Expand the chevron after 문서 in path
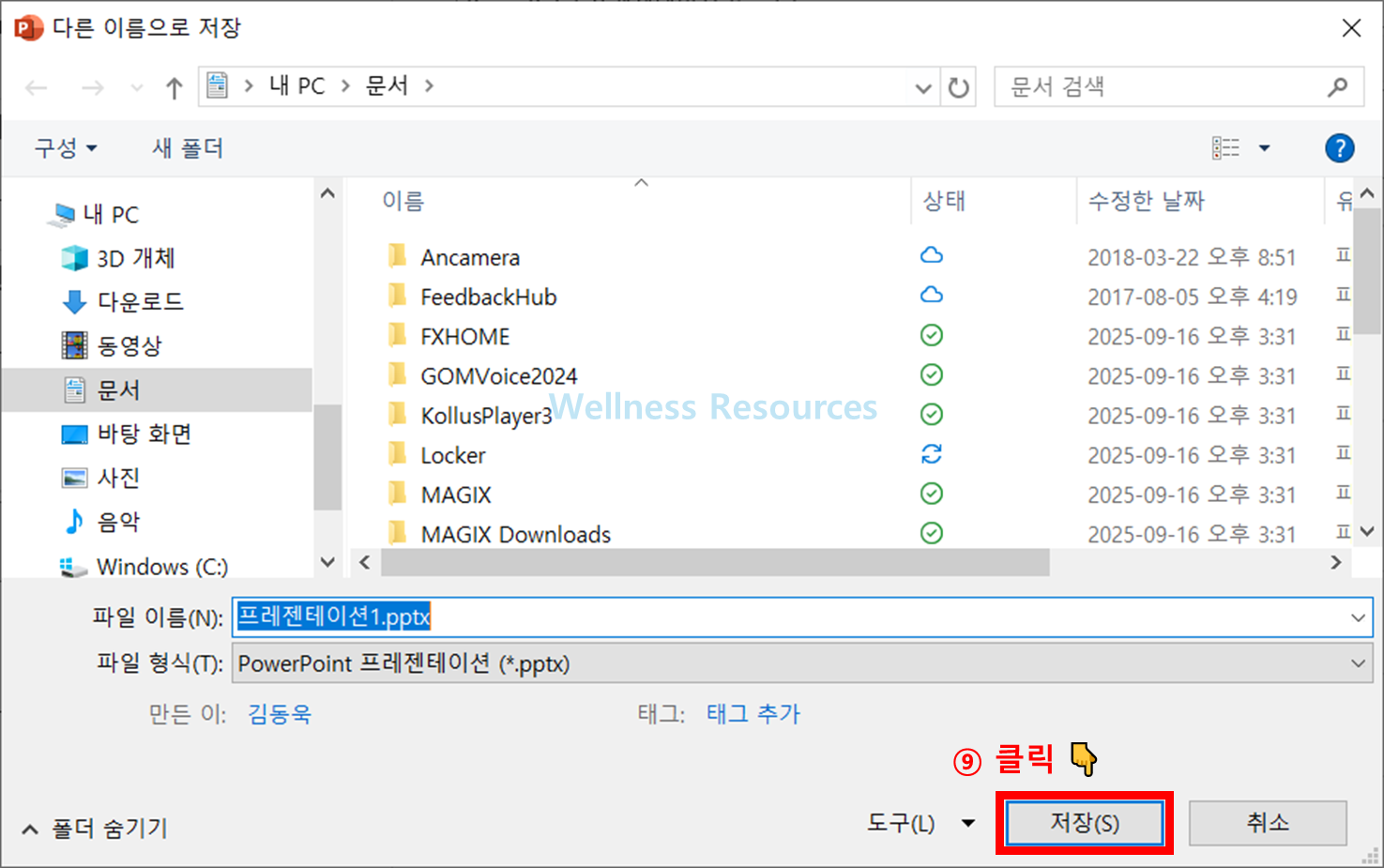 [430, 86]
